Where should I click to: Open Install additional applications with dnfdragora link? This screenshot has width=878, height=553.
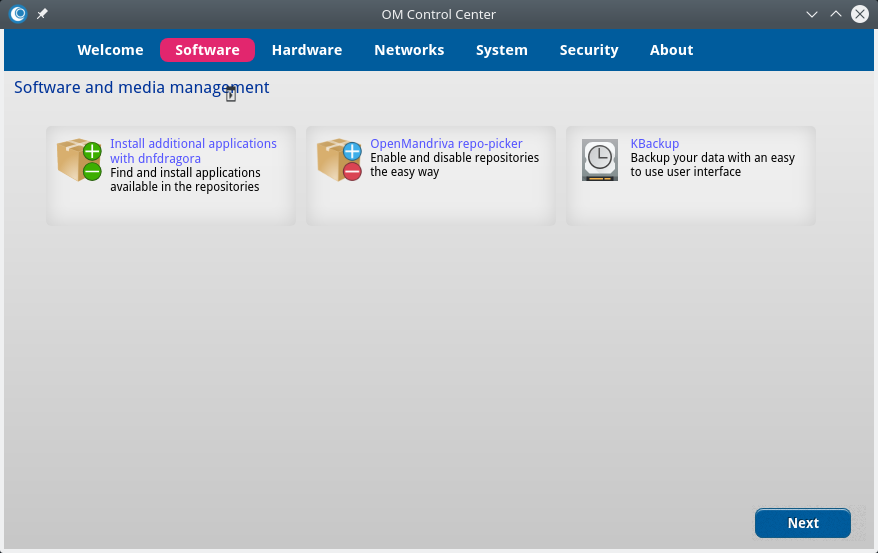coord(193,151)
